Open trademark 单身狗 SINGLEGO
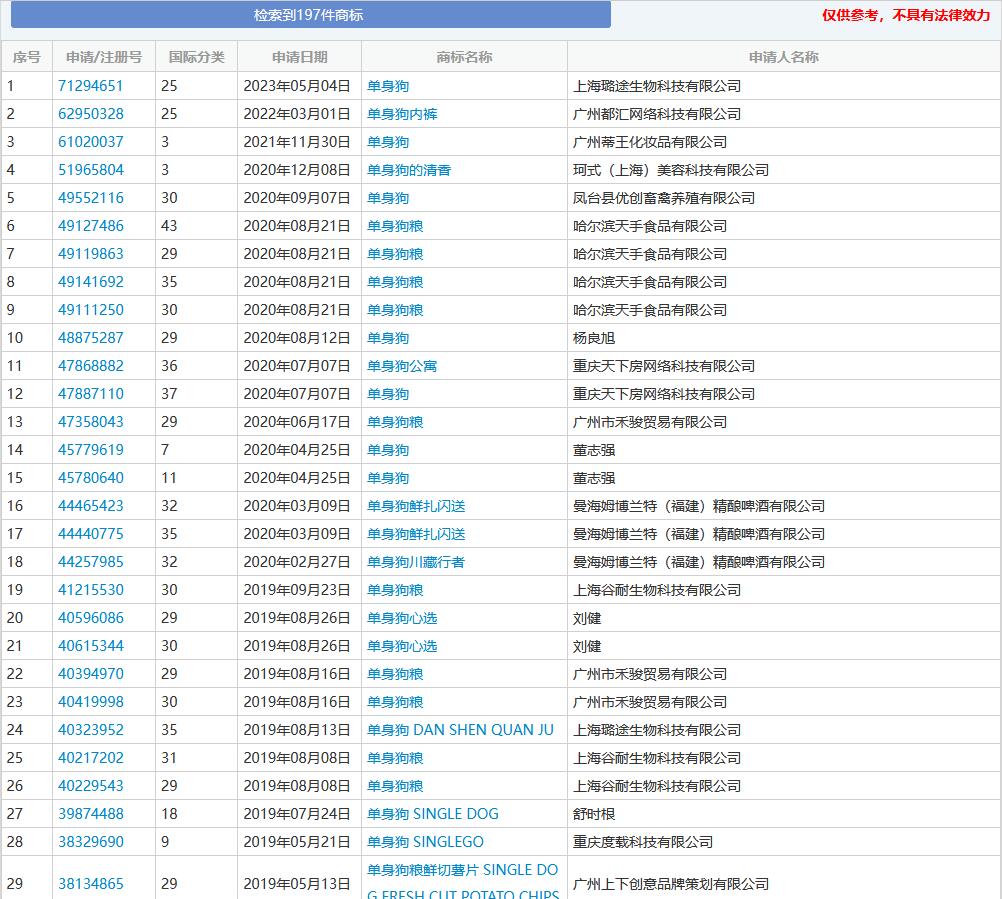The image size is (1002, 899). point(425,841)
